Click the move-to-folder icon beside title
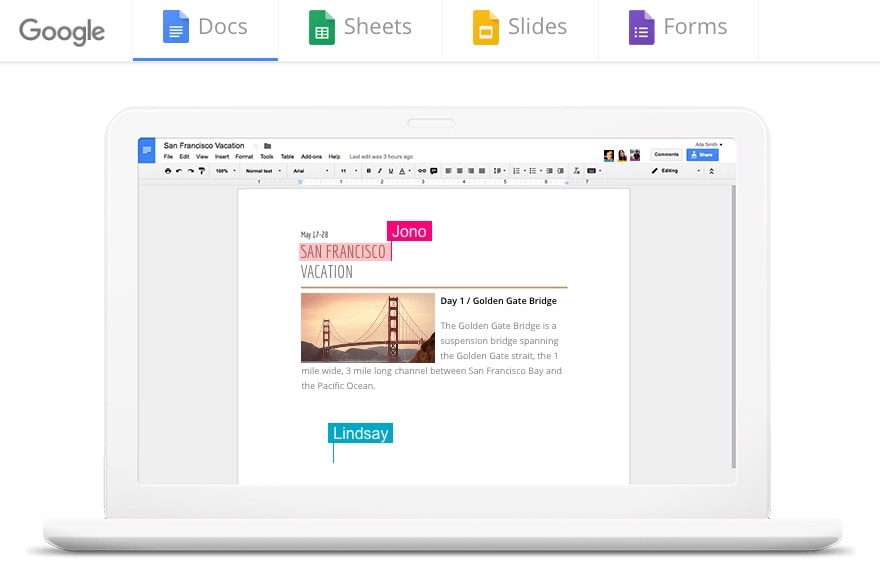880x585 pixels. [x=268, y=146]
